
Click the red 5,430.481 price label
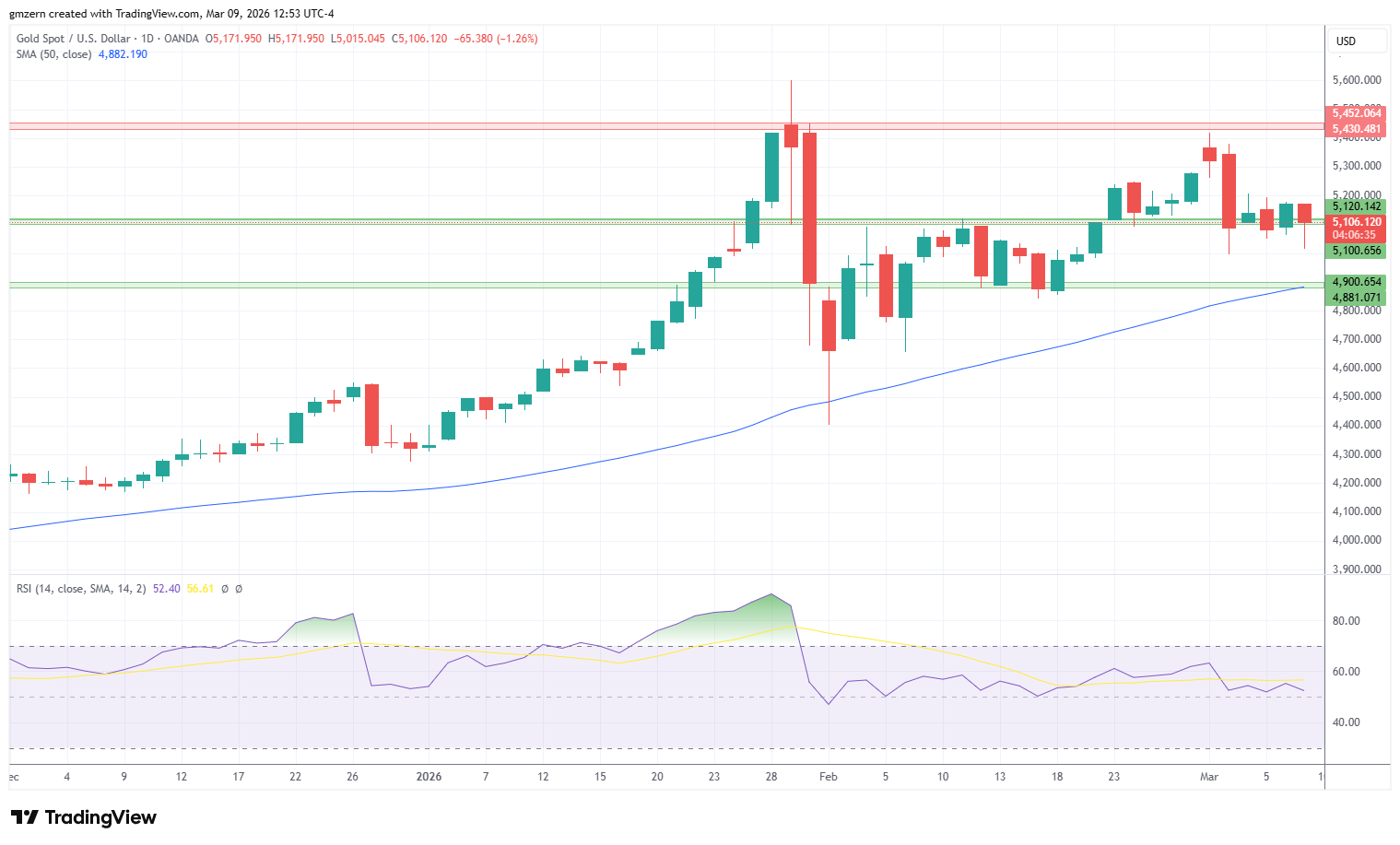[1357, 129]
